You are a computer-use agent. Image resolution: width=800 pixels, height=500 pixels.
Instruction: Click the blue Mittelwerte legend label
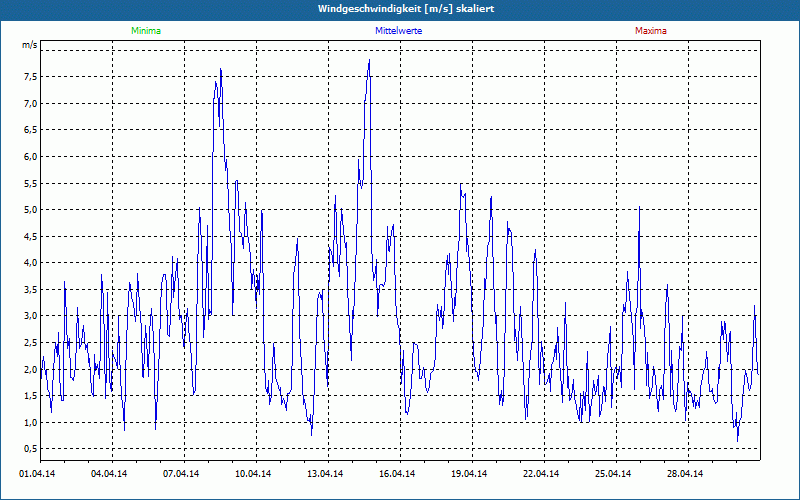398,31
